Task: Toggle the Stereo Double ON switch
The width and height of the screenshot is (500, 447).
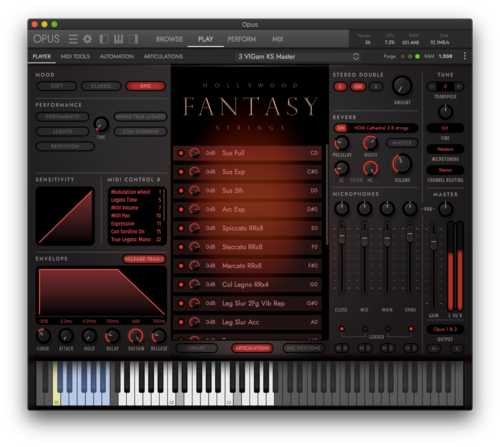Action: [x=358, y=87]
